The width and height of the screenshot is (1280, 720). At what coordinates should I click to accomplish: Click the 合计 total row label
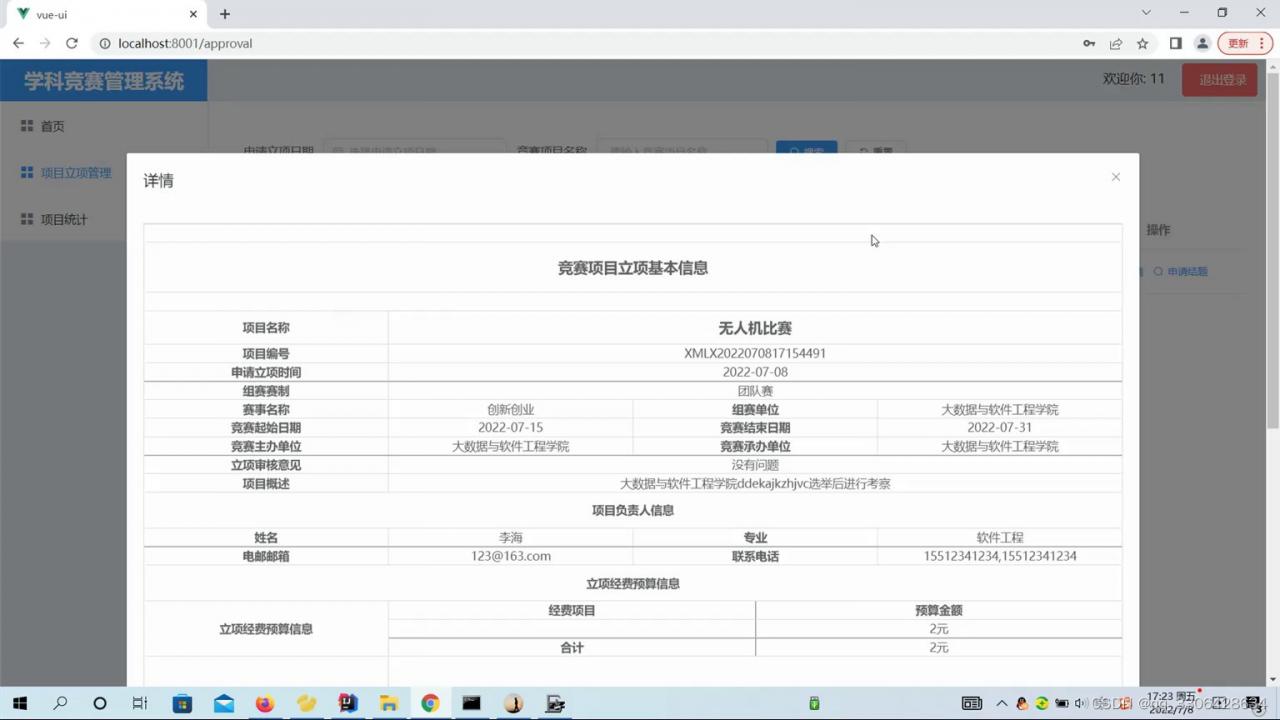pyautogui.click(x=572, y=648)
